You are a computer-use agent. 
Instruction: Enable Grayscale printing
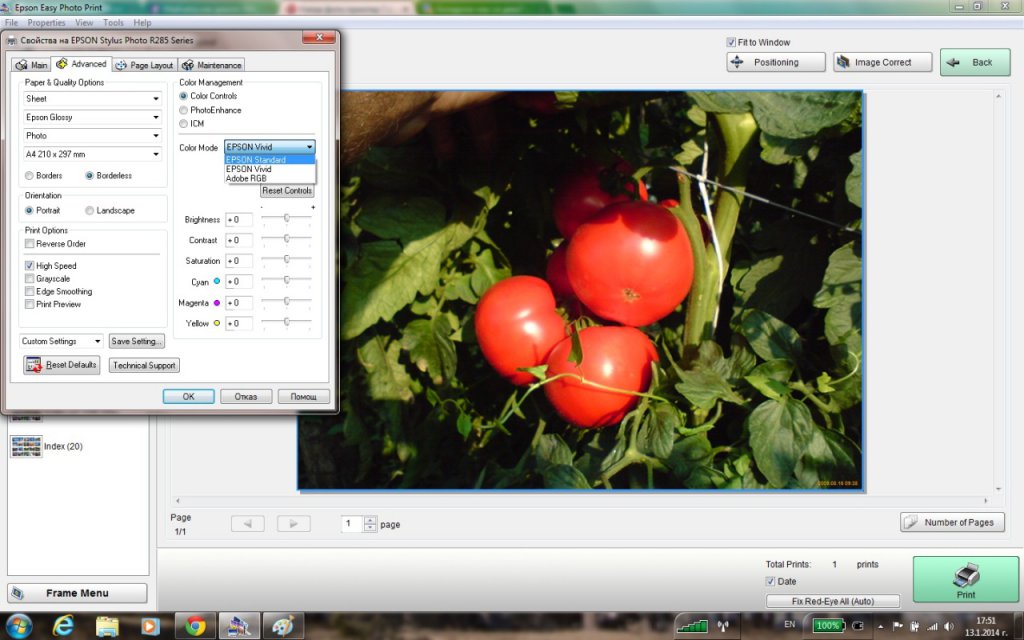tap(29, 279)
